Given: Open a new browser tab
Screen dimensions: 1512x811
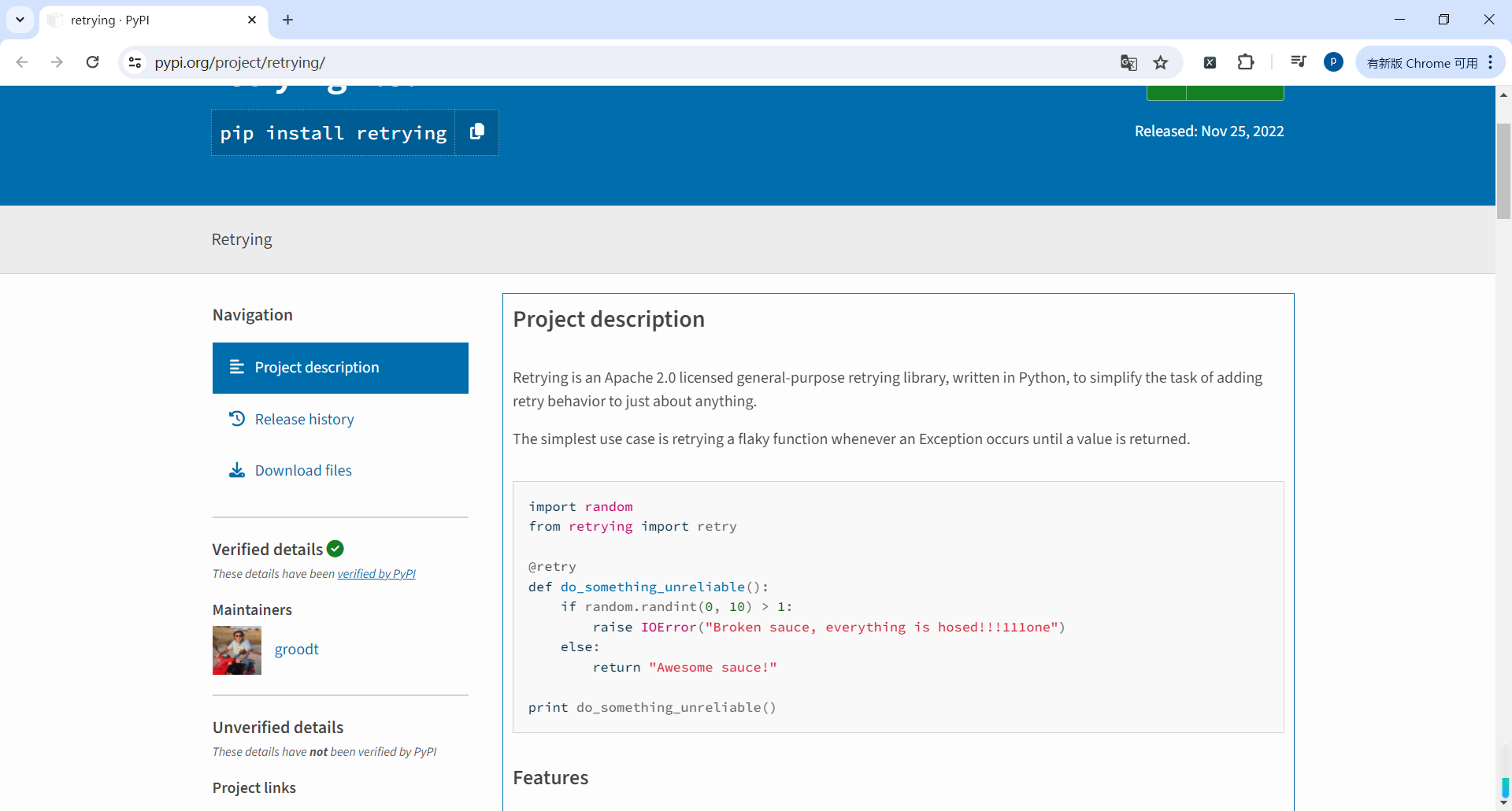Looking at the screenshot, I should pyautogui.click(x=288, y=20).
